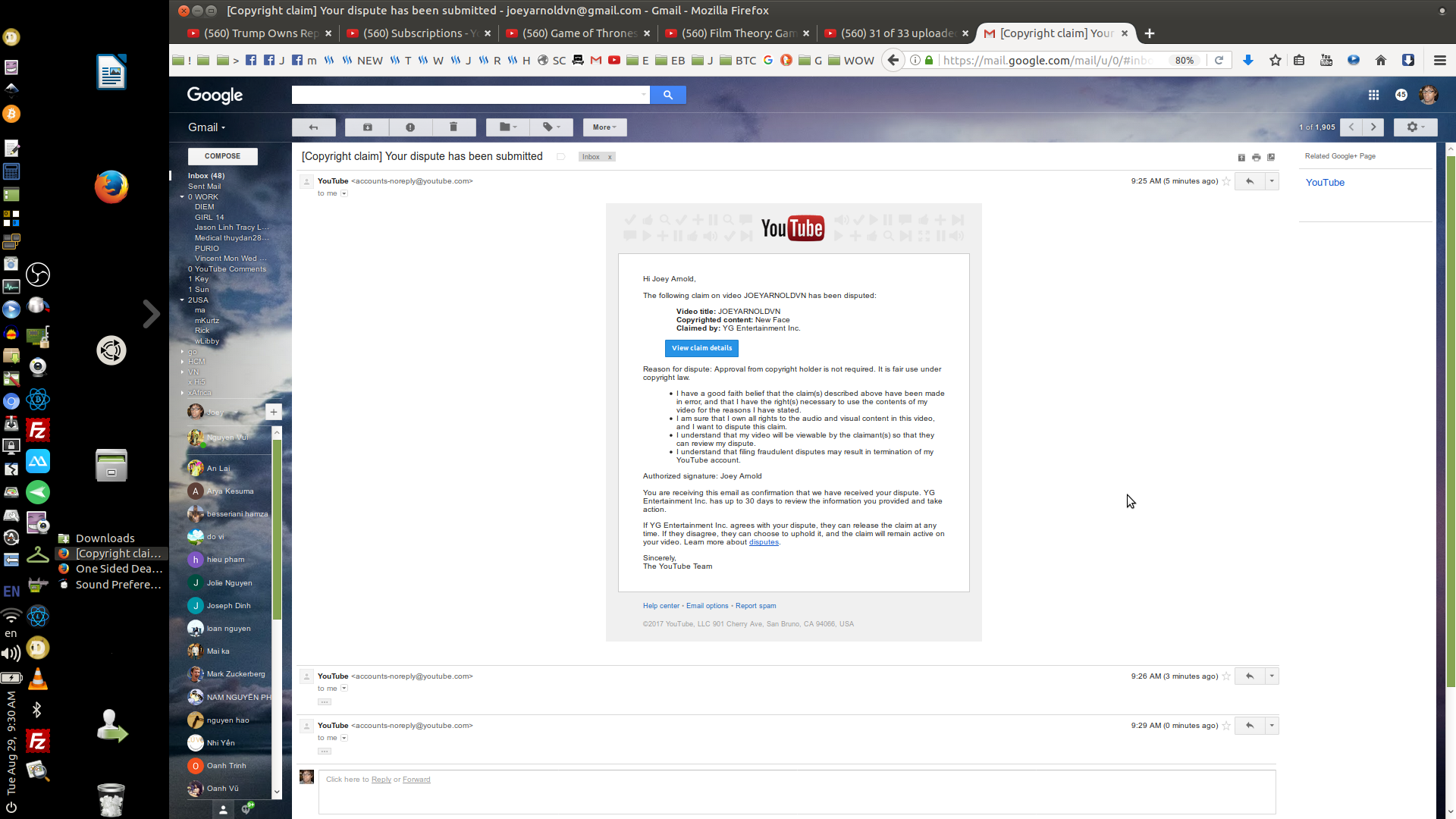Open the Gmail dropdown menu
1456x819 pixels.
[206, 127]
